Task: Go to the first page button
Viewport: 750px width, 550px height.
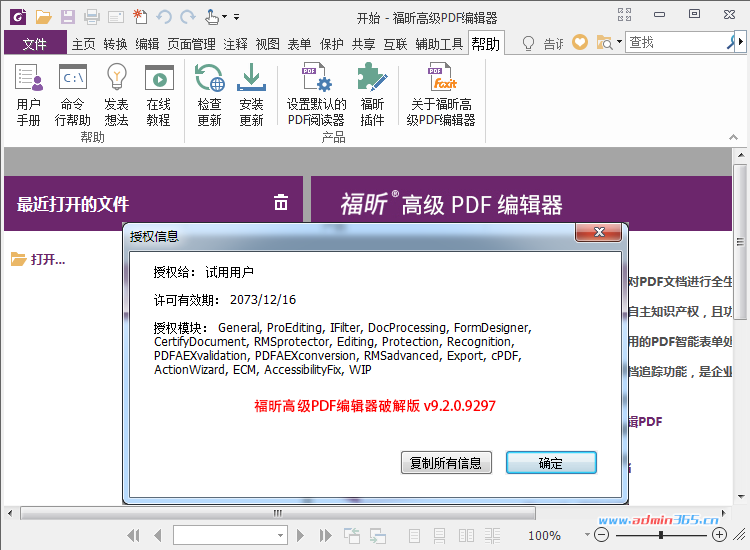Action: 133,535
